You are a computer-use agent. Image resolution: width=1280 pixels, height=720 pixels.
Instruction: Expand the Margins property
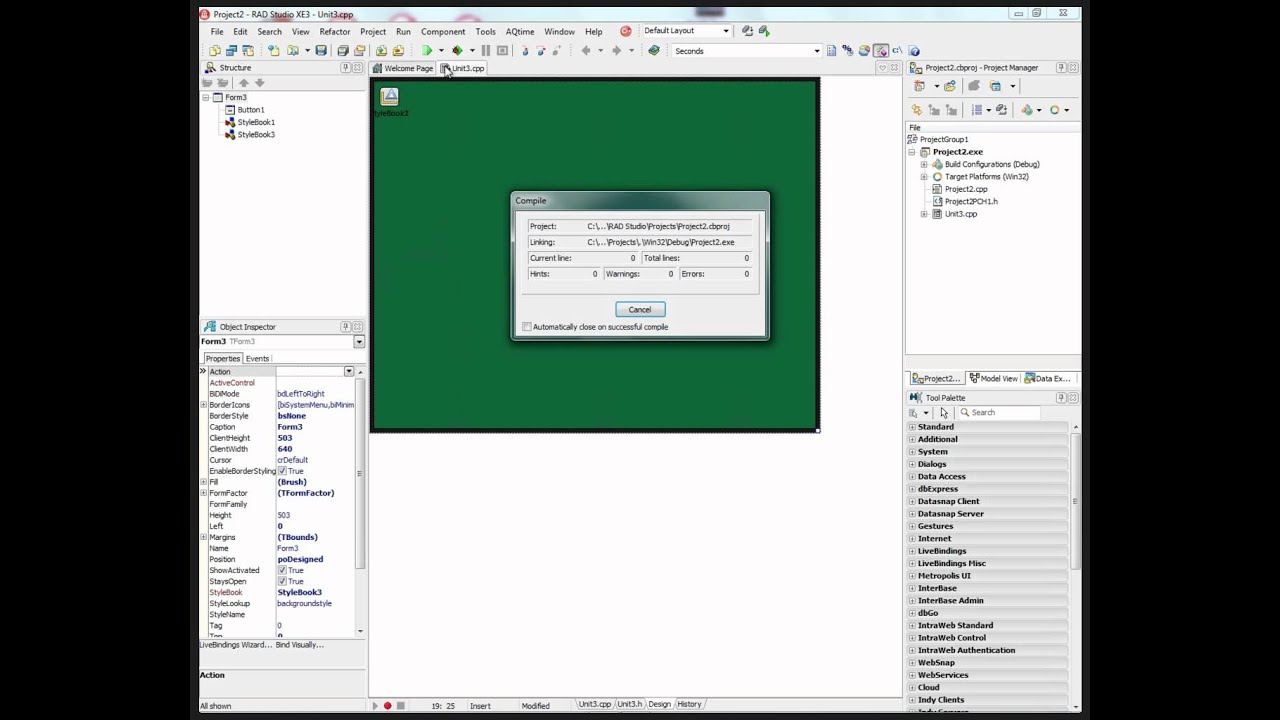204,537
